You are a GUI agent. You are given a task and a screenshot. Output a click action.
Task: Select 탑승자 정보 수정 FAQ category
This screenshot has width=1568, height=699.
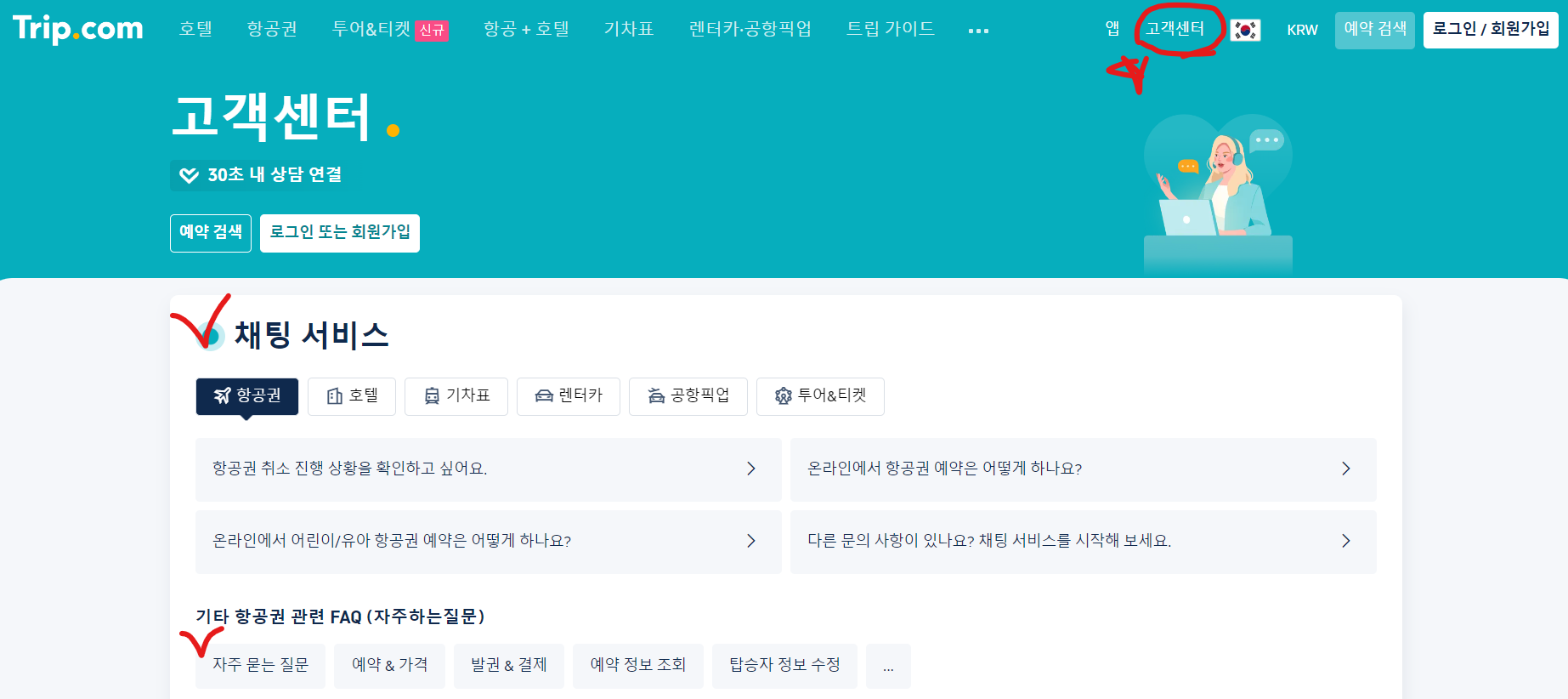pos(784,666)
